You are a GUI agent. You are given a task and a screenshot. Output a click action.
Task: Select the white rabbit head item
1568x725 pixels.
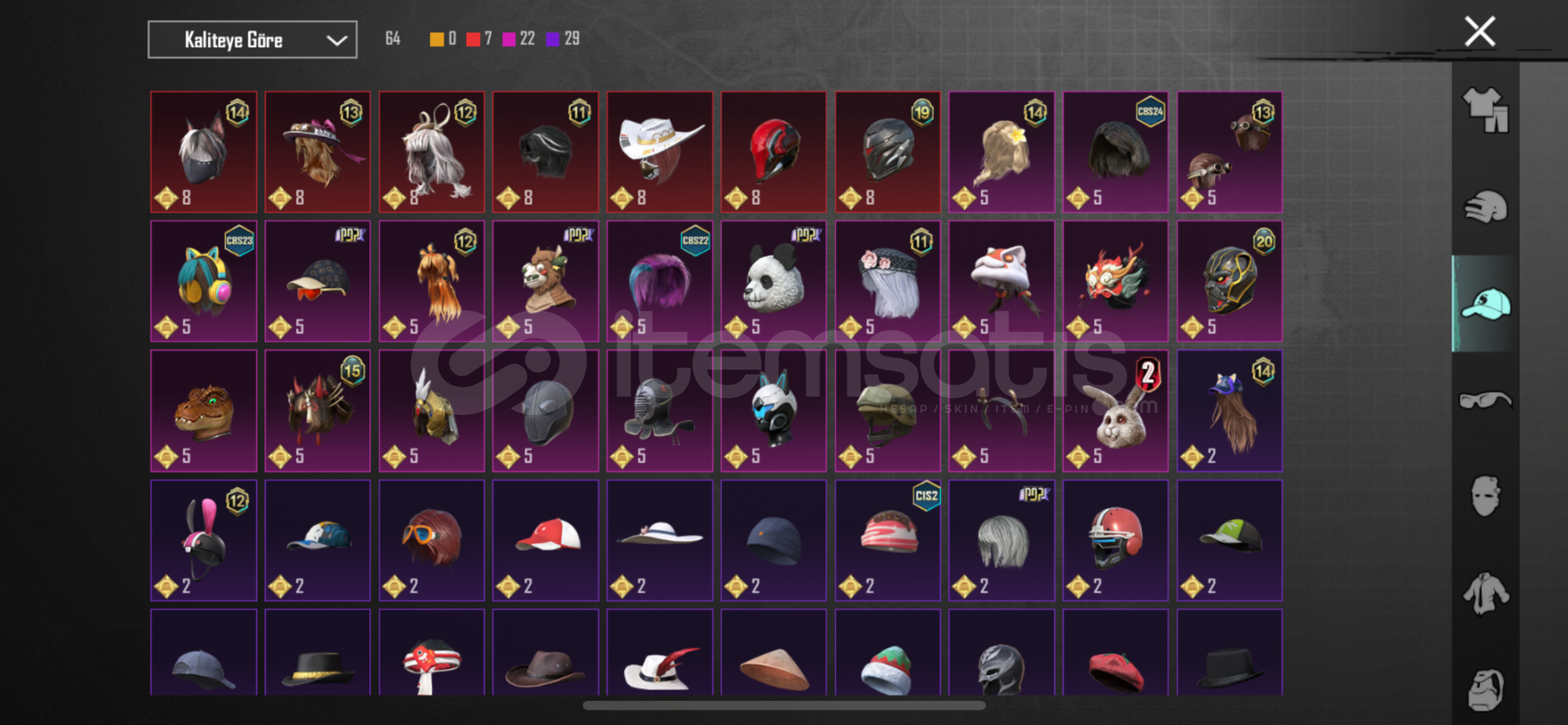[1116, 410]
